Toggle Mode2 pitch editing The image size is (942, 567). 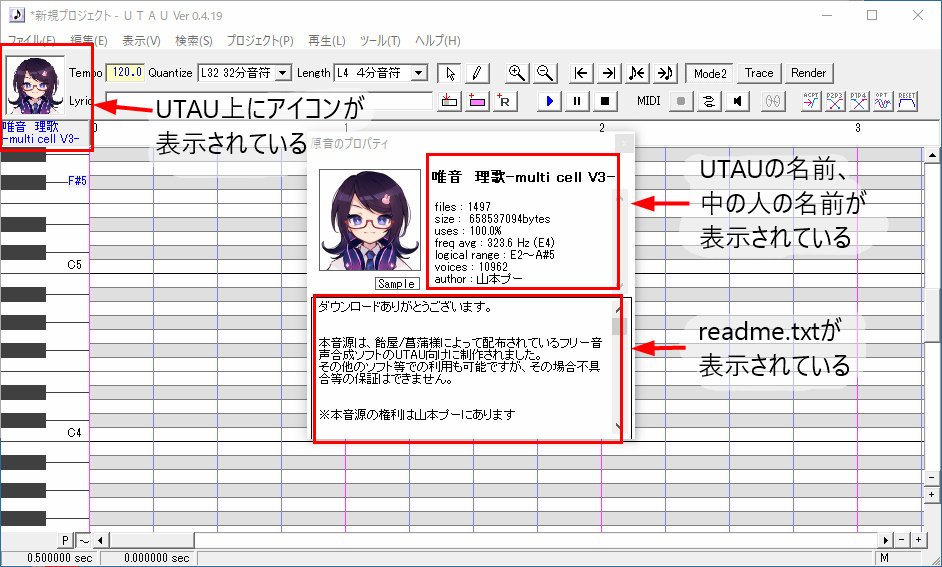pos(710,73)
